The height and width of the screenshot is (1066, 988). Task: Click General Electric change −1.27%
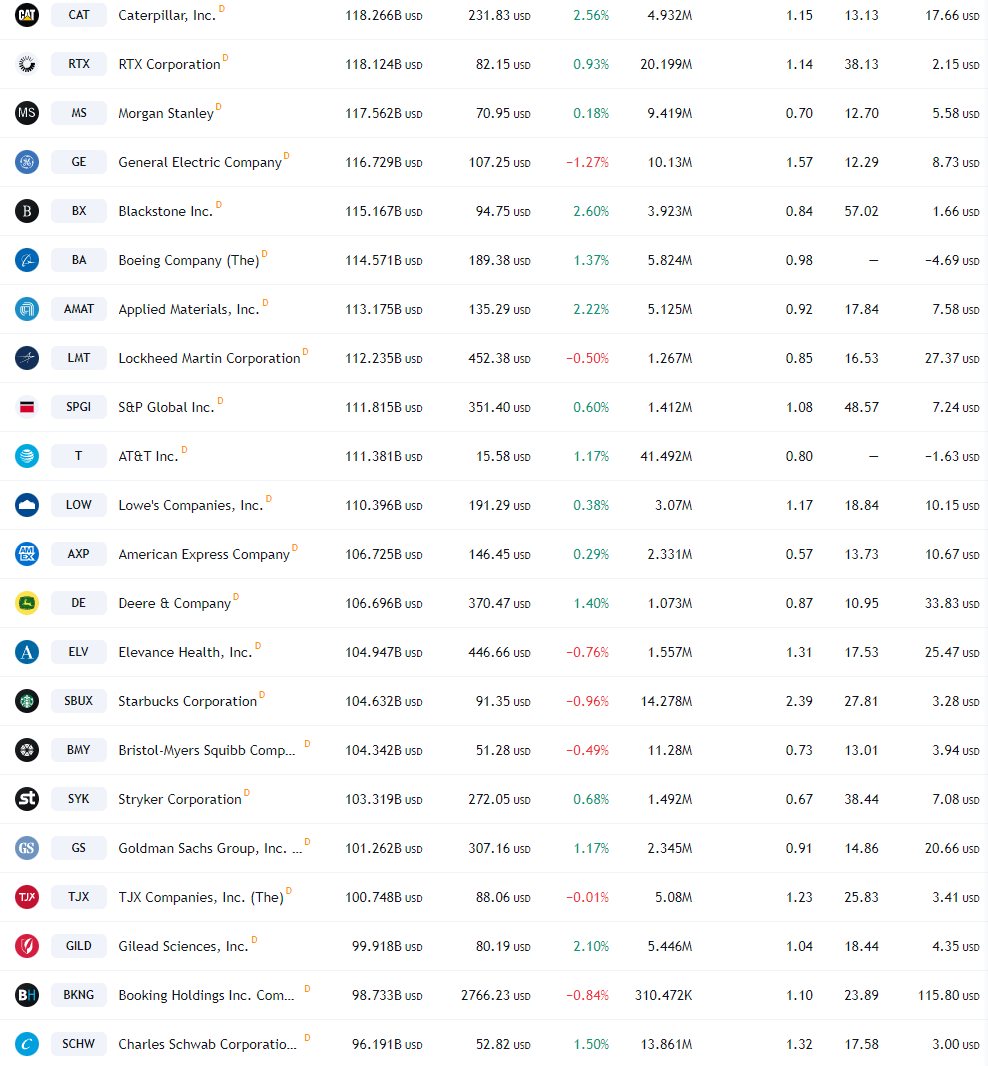click(587, 162)
